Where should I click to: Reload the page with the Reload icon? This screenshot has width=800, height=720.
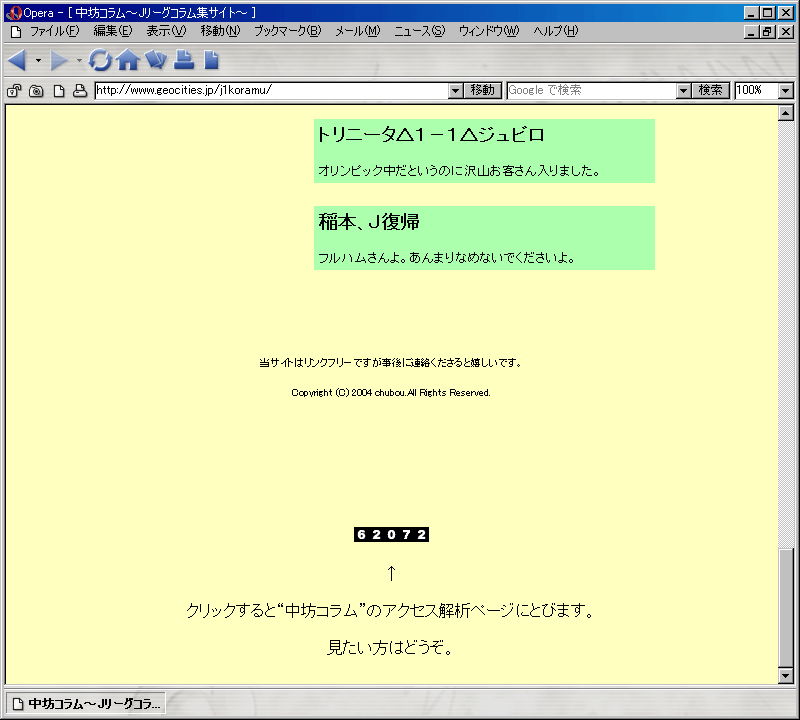[x=100, y=60]
